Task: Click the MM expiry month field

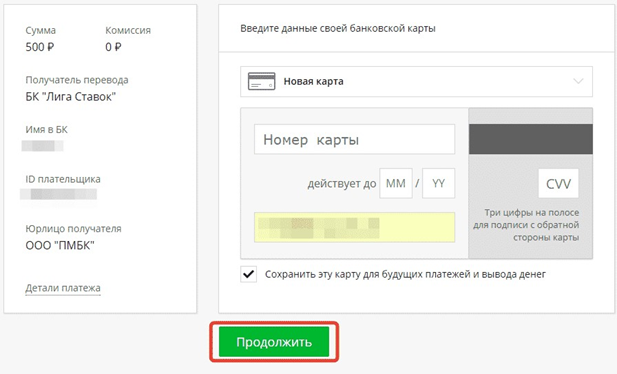Action: coord(396,183)
